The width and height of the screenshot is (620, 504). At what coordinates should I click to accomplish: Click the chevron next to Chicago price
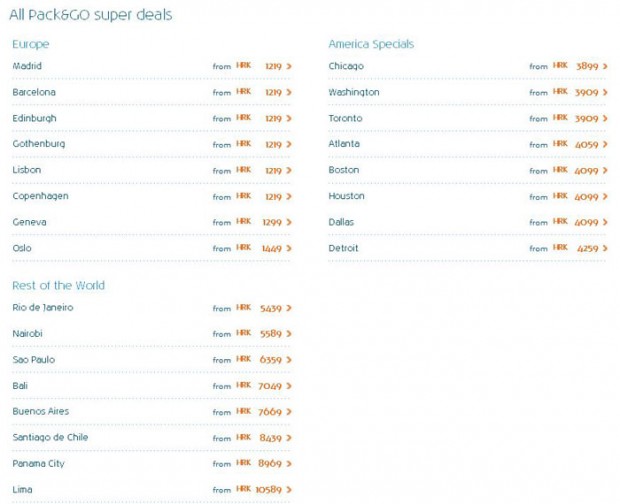pos(605,66)
